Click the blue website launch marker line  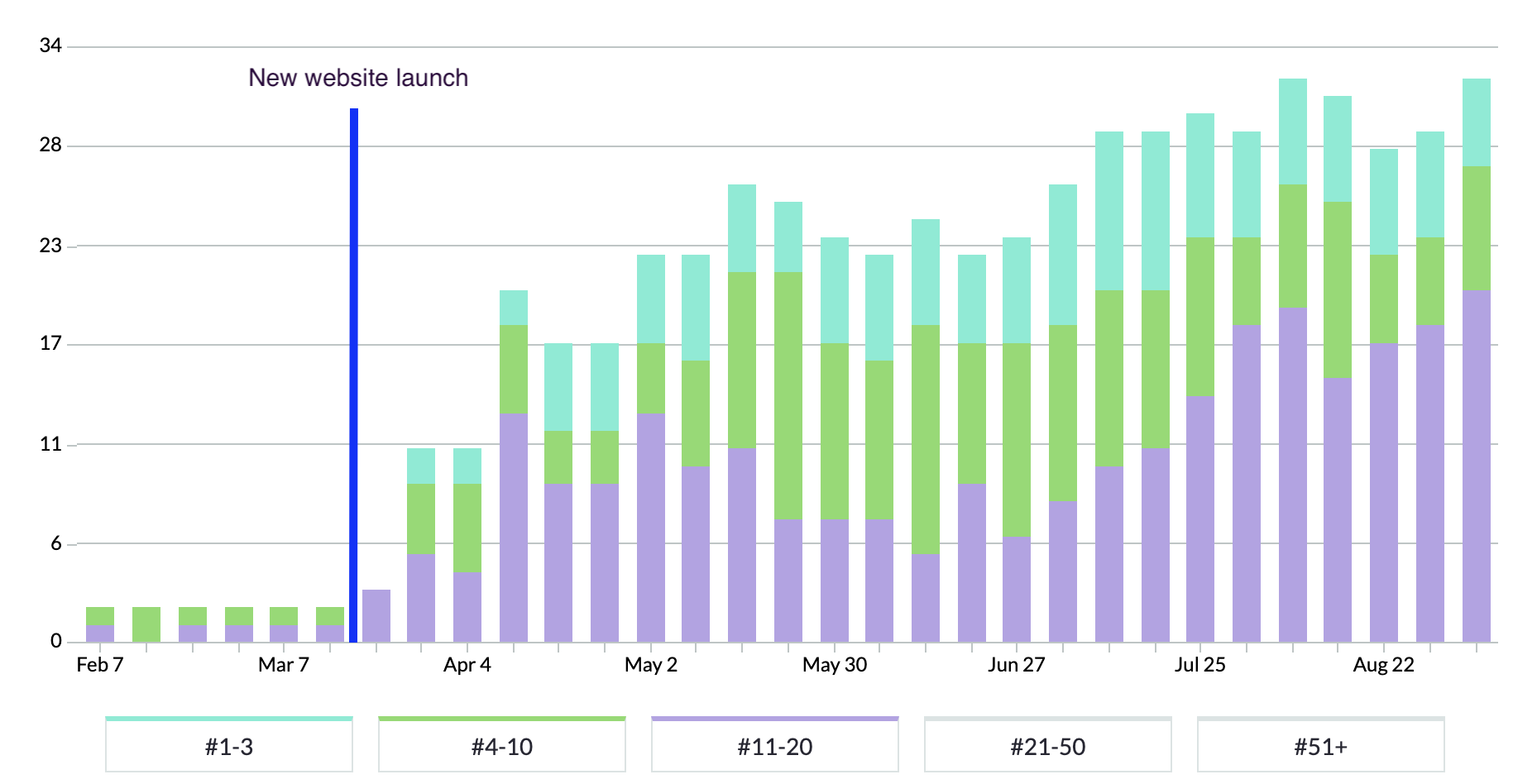pos(354,372)
